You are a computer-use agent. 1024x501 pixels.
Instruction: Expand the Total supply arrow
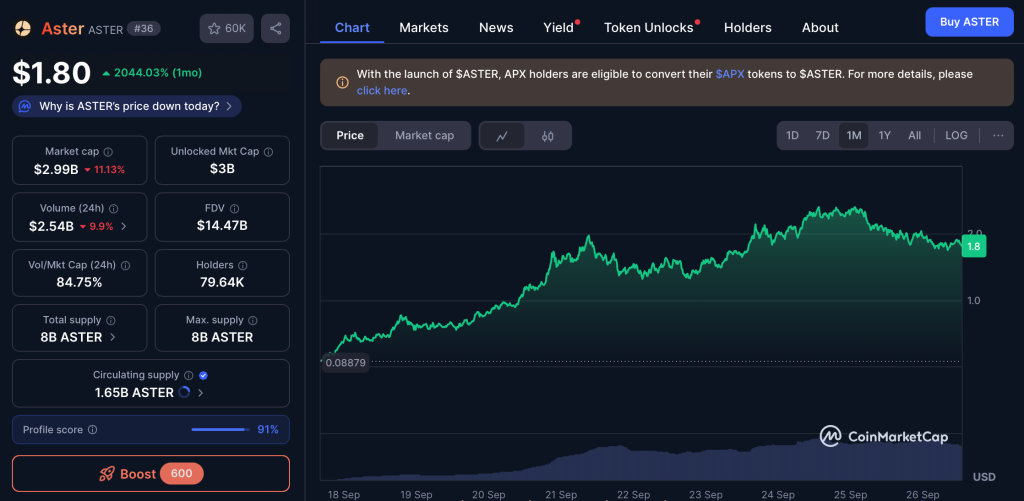pos(112,338)
